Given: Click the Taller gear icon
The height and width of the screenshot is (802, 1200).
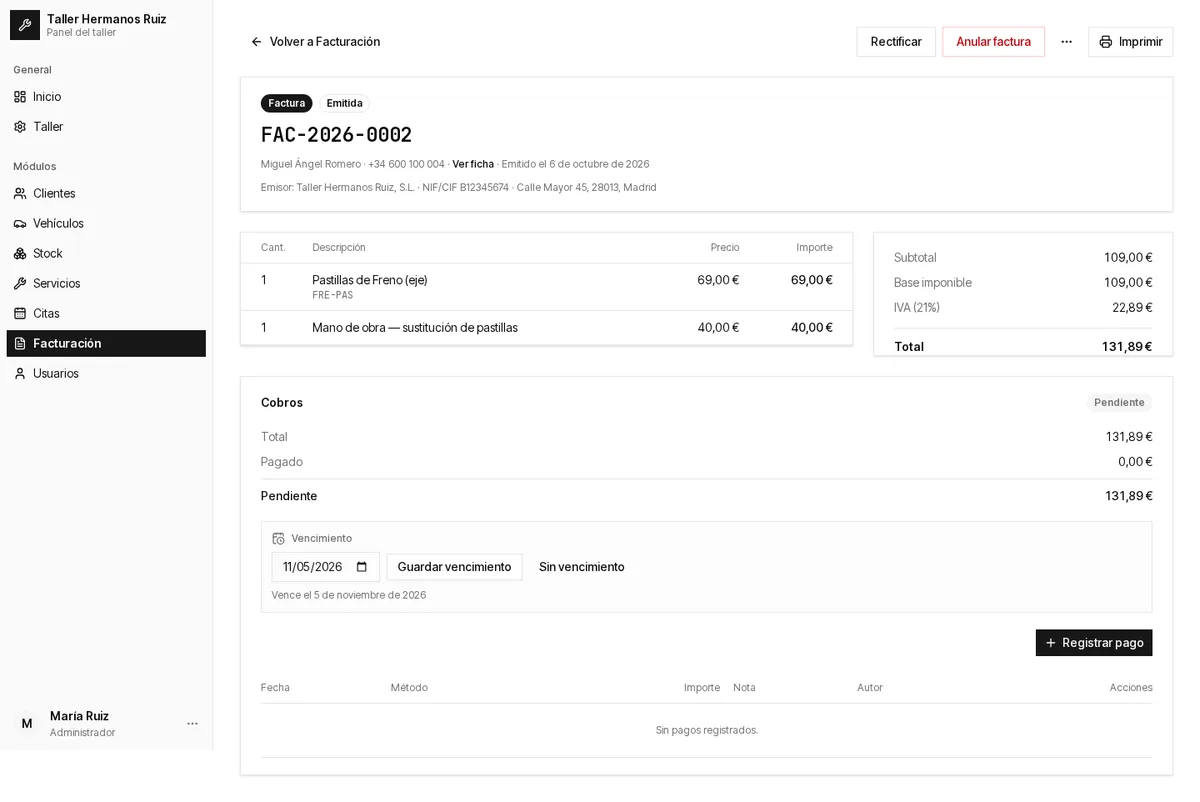Looking at the screenshot, I should pos(20,127).
